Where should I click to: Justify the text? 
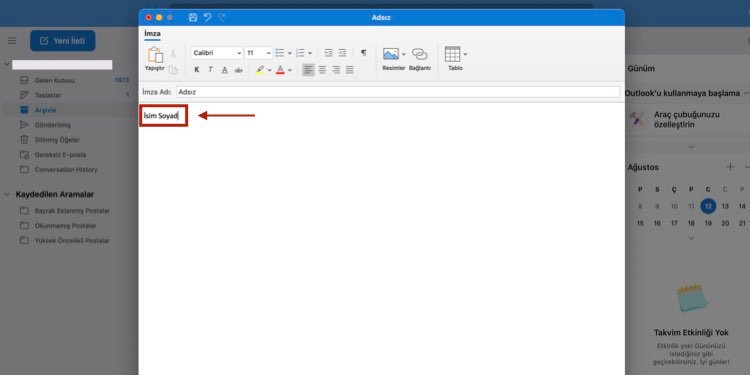350,70
